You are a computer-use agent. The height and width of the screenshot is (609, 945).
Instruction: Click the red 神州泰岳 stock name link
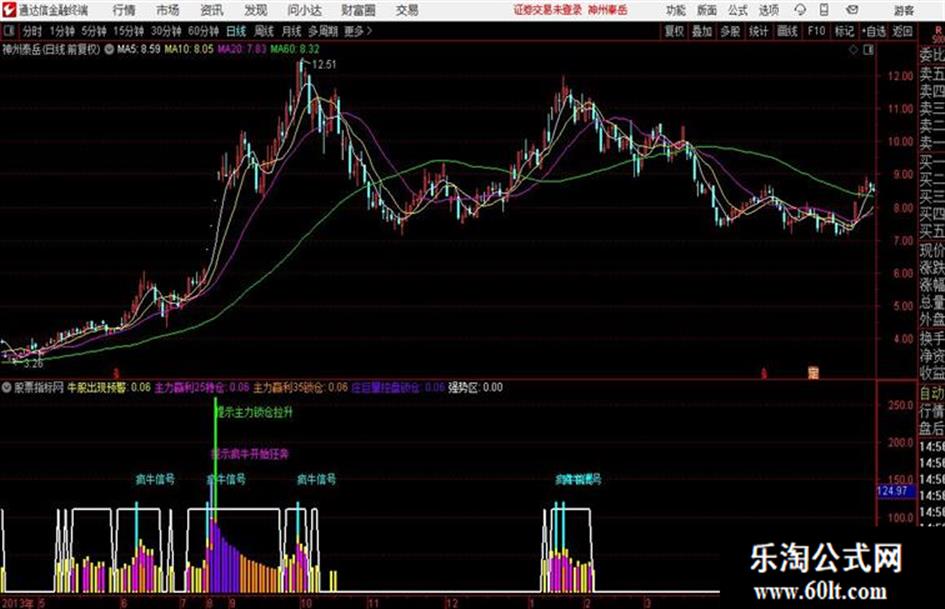(608, 10)
